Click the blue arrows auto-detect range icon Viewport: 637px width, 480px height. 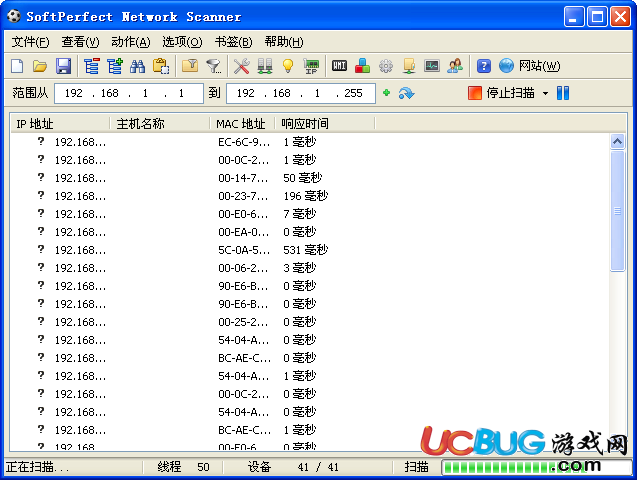point(406,93)
